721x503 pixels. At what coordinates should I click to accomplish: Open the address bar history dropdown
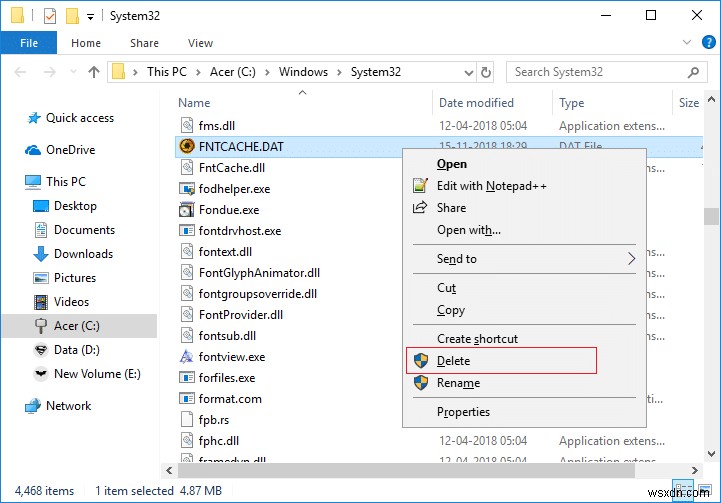pyautogui.click(x=469, y=72)
